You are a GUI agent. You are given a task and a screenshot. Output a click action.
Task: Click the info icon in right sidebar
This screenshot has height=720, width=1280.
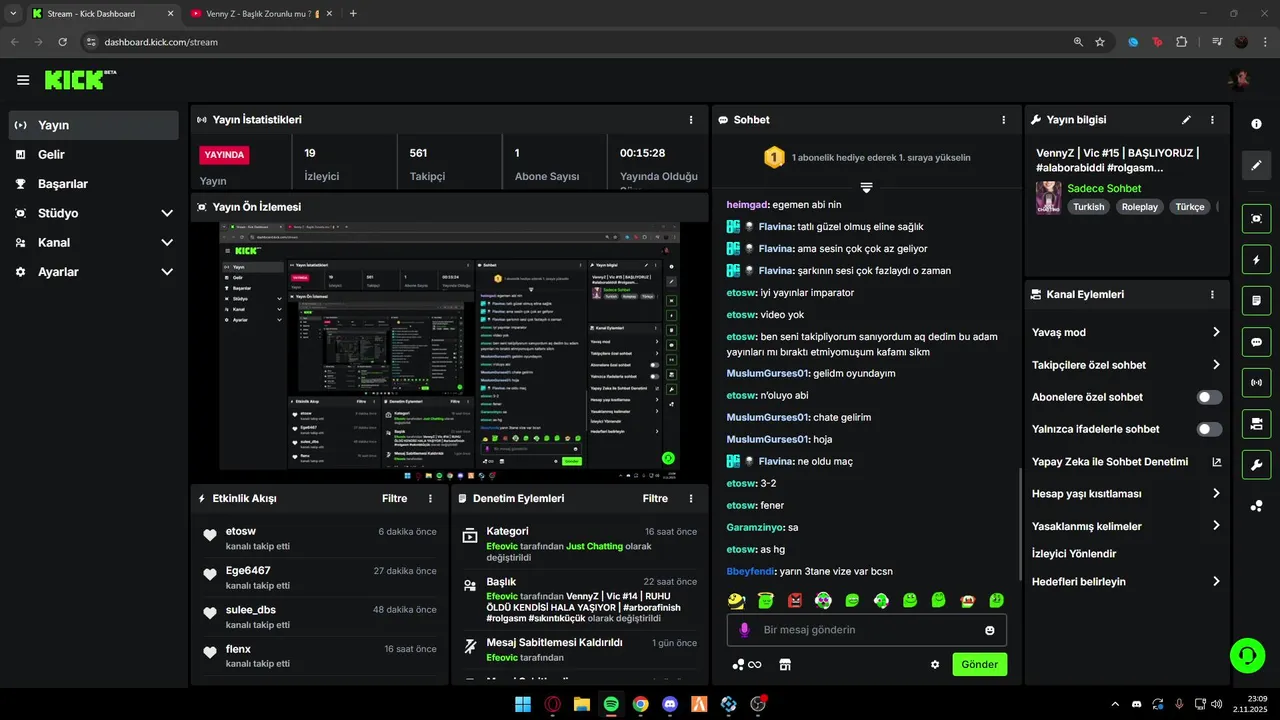(1257, 124)
